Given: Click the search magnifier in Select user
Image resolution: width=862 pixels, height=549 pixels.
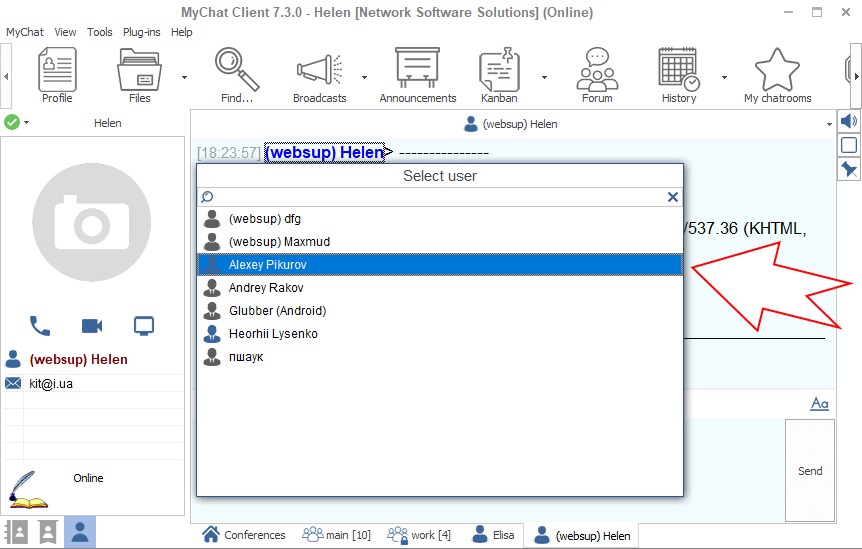Looking at the screenshot, I should [207, 197].
